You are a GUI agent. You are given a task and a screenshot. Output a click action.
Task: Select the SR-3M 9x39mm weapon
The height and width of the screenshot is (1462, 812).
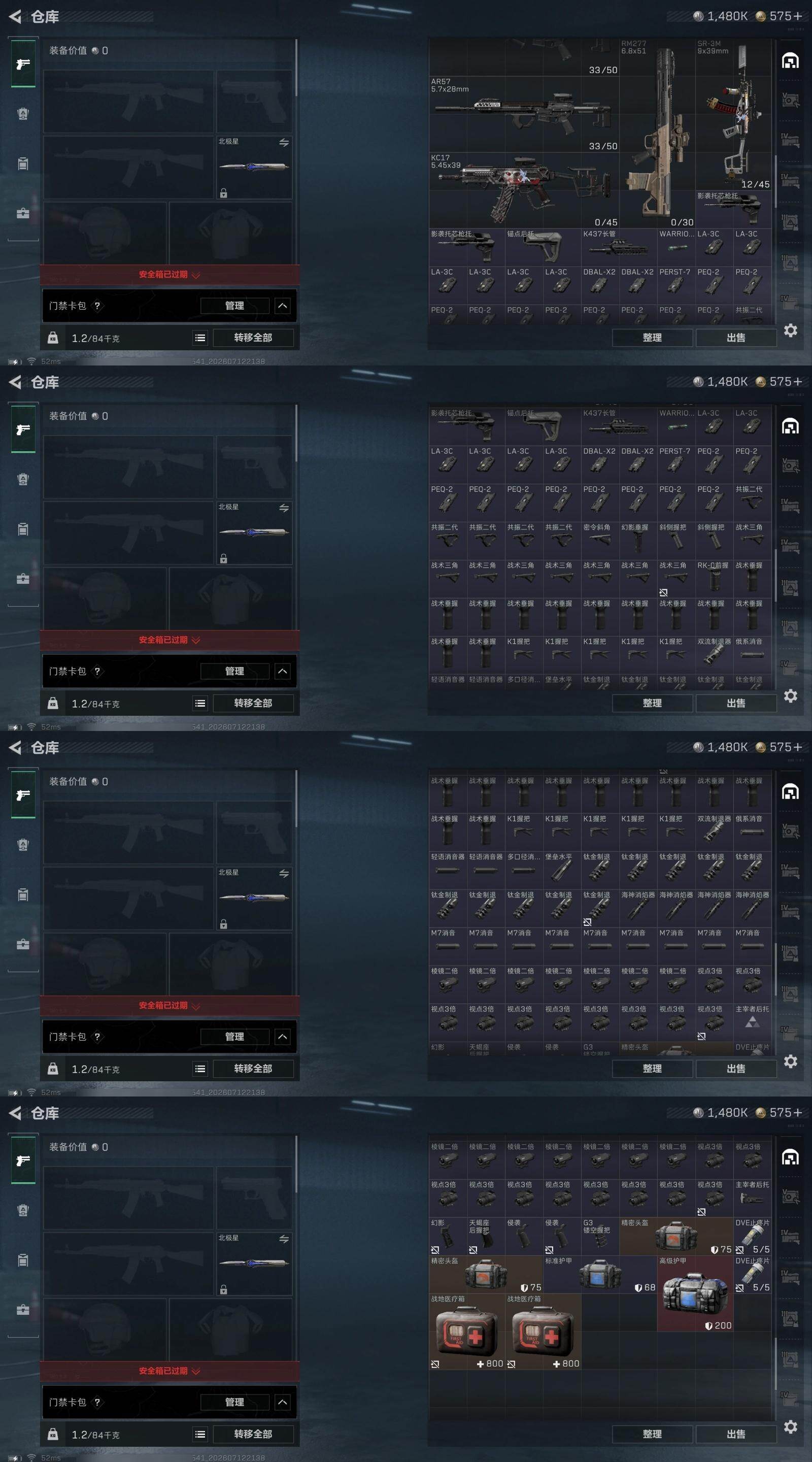pos(733,114)
